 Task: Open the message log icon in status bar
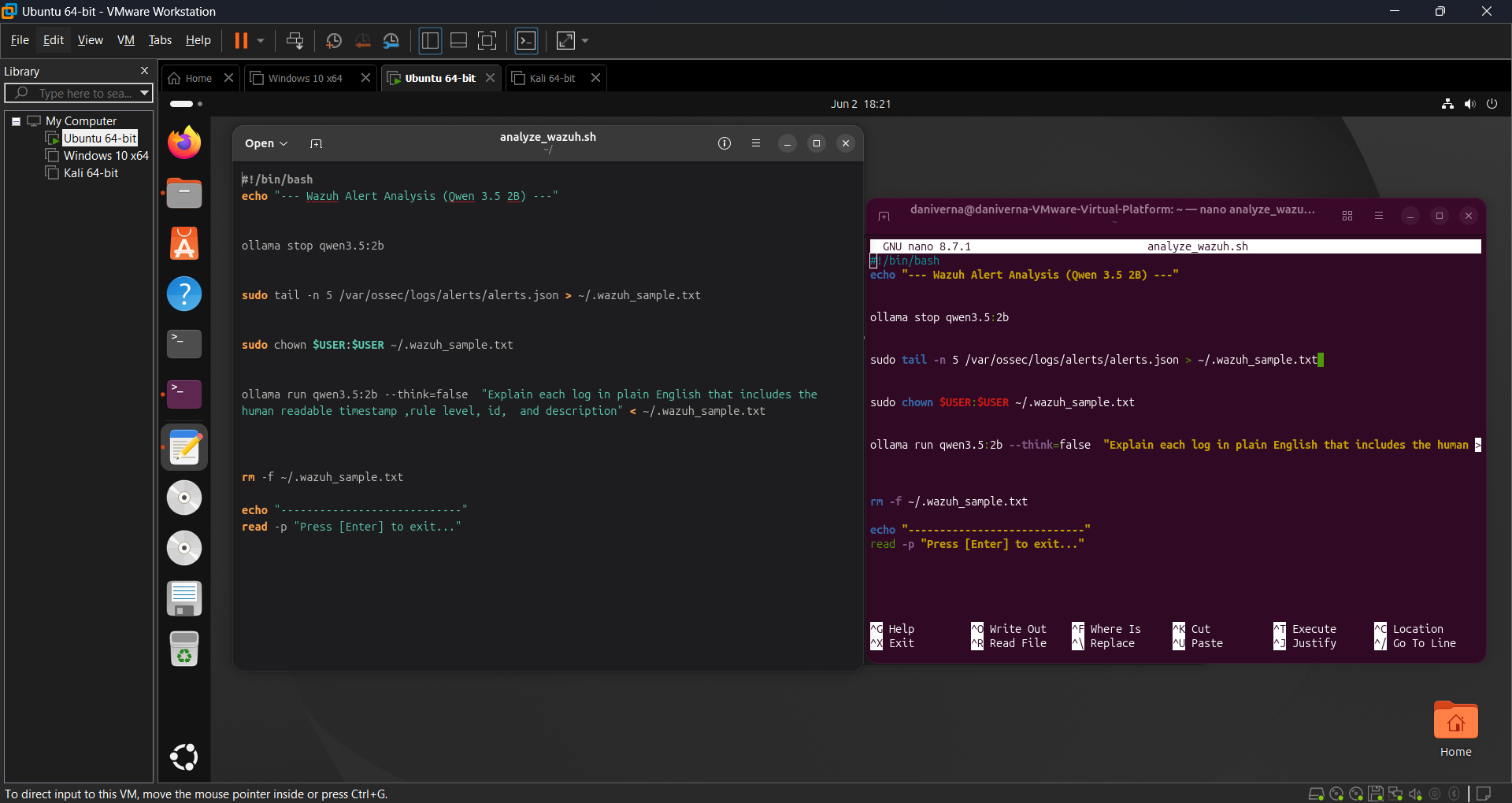(x=1484, y=794)
